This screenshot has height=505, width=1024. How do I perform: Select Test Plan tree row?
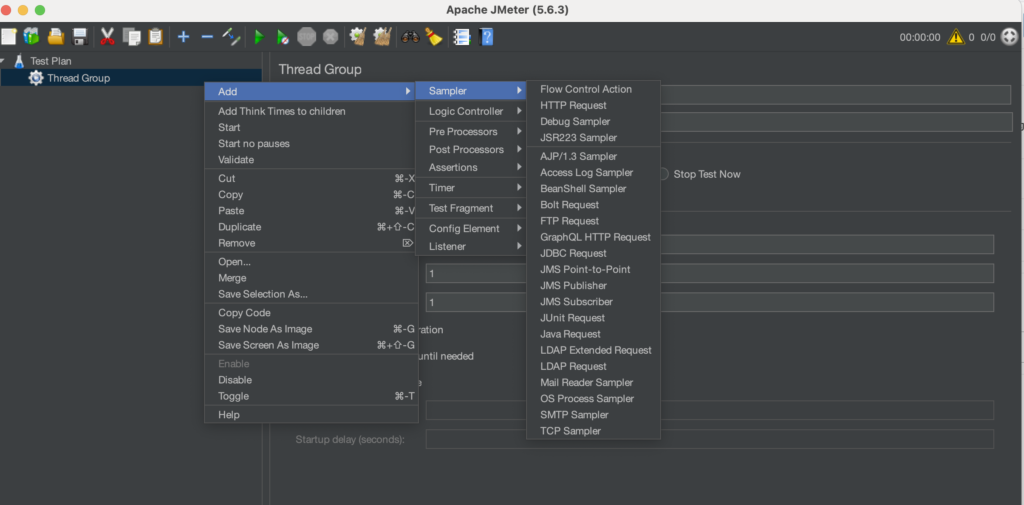[x=131, y=61]
